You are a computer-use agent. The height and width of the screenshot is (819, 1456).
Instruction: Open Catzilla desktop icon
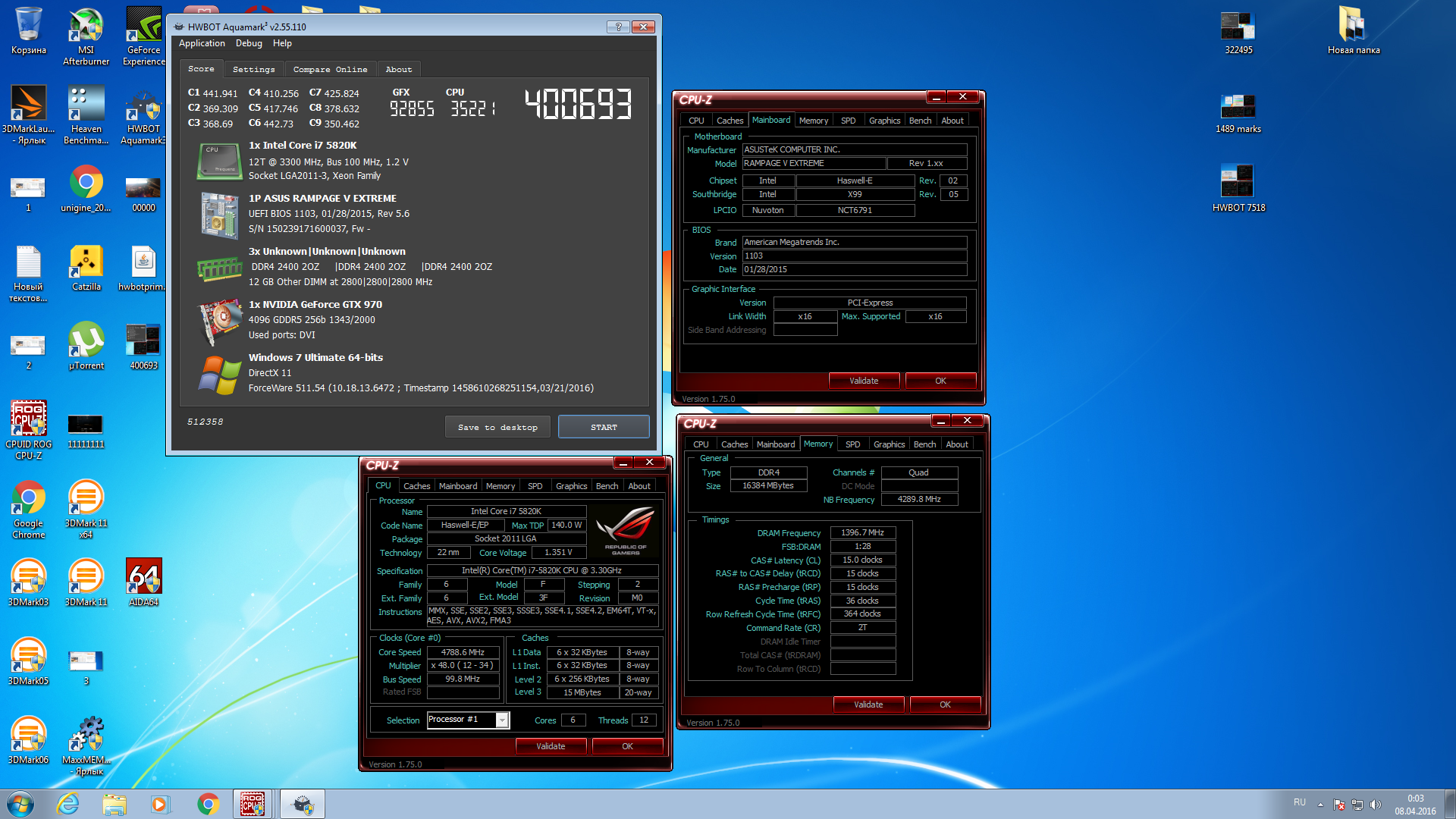coord(86,268)
